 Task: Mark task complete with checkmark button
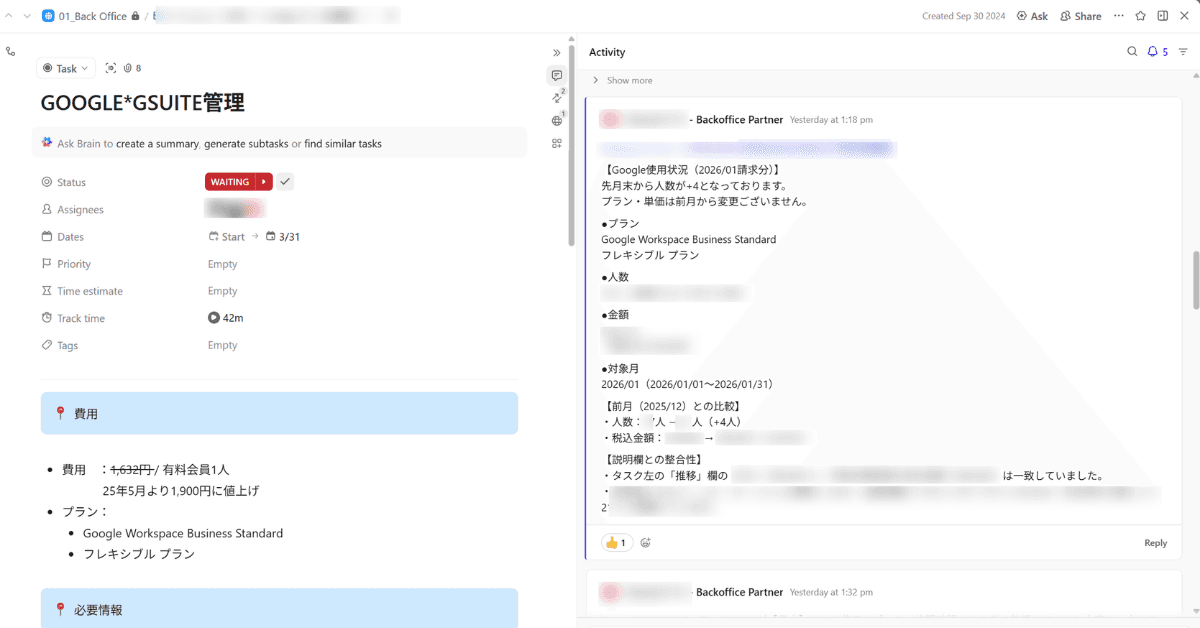[x=285, y=182]
